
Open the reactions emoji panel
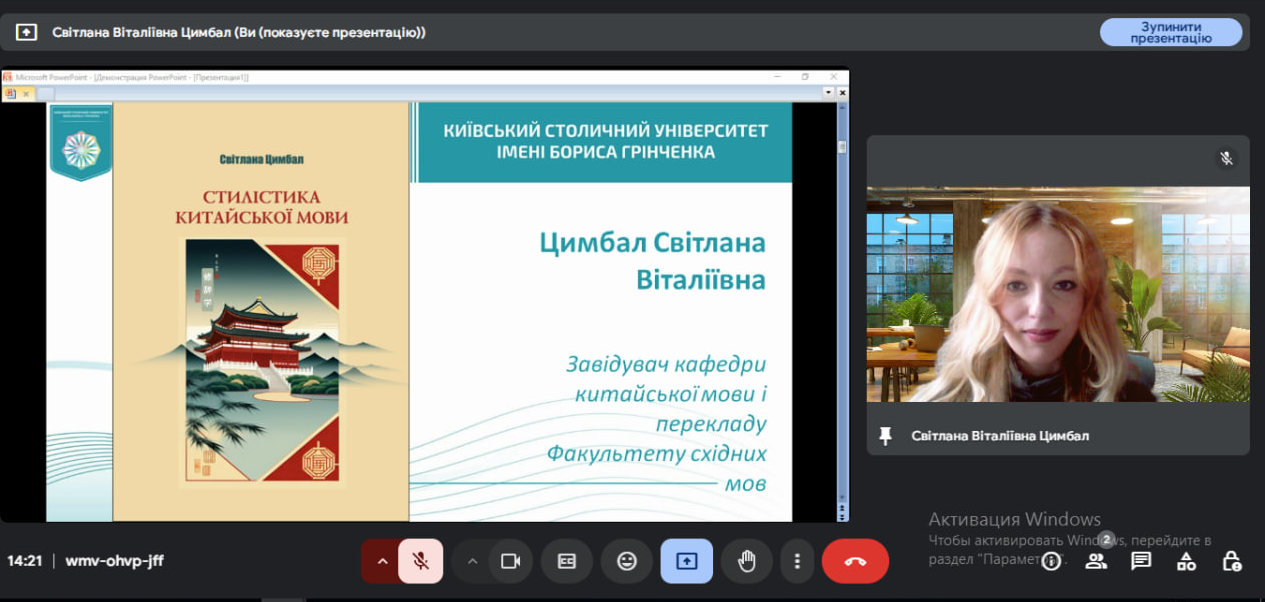click(x=627, y=561)
